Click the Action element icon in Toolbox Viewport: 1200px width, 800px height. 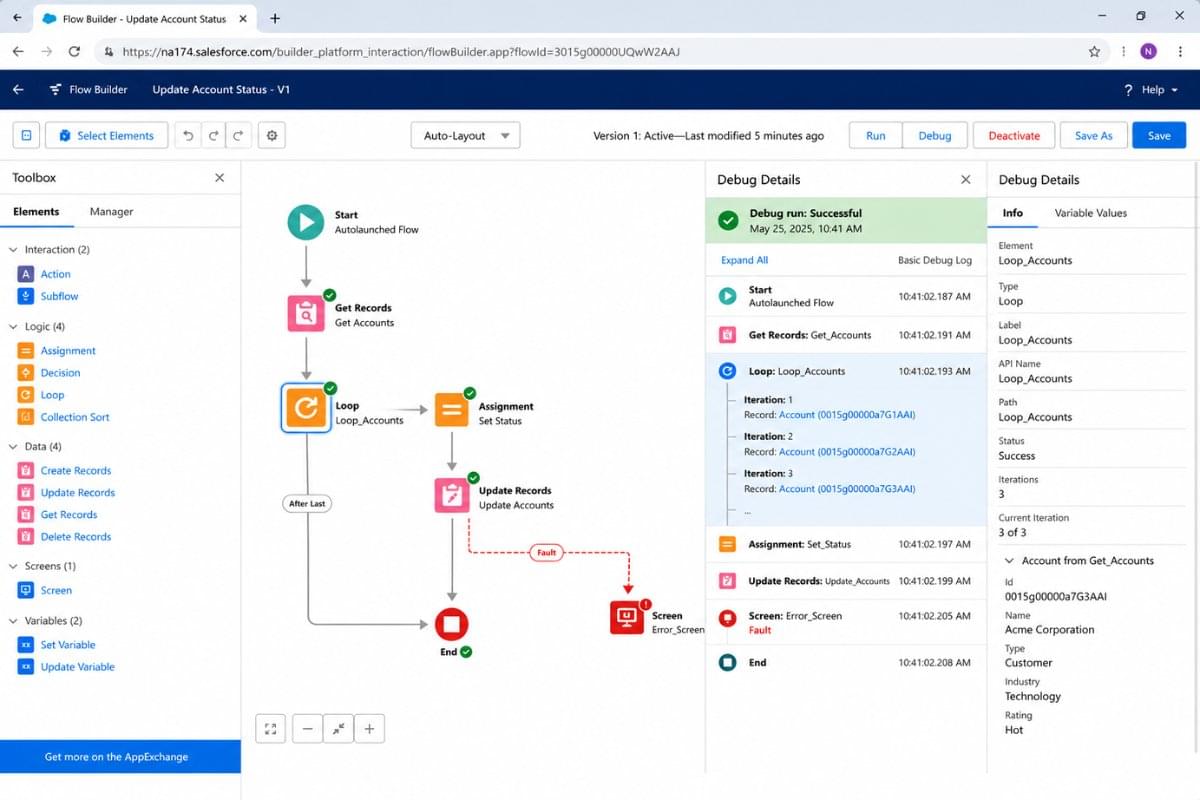(x=26, y=274)
